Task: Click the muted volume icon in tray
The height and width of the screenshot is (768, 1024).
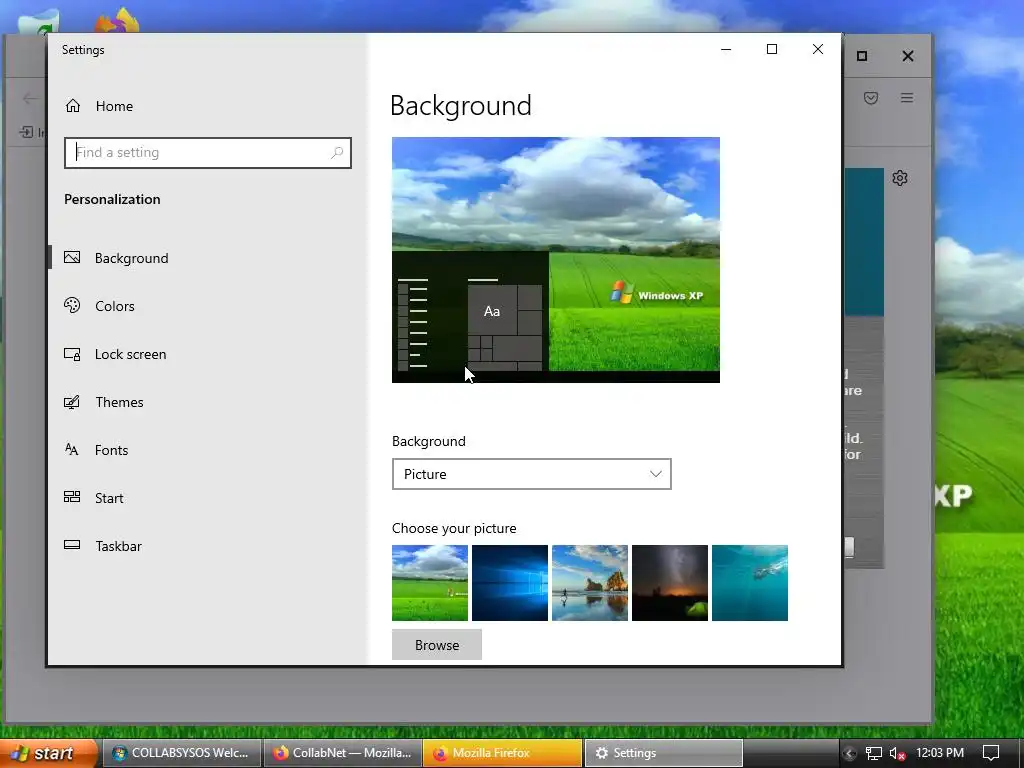Action: click(897, 753)
